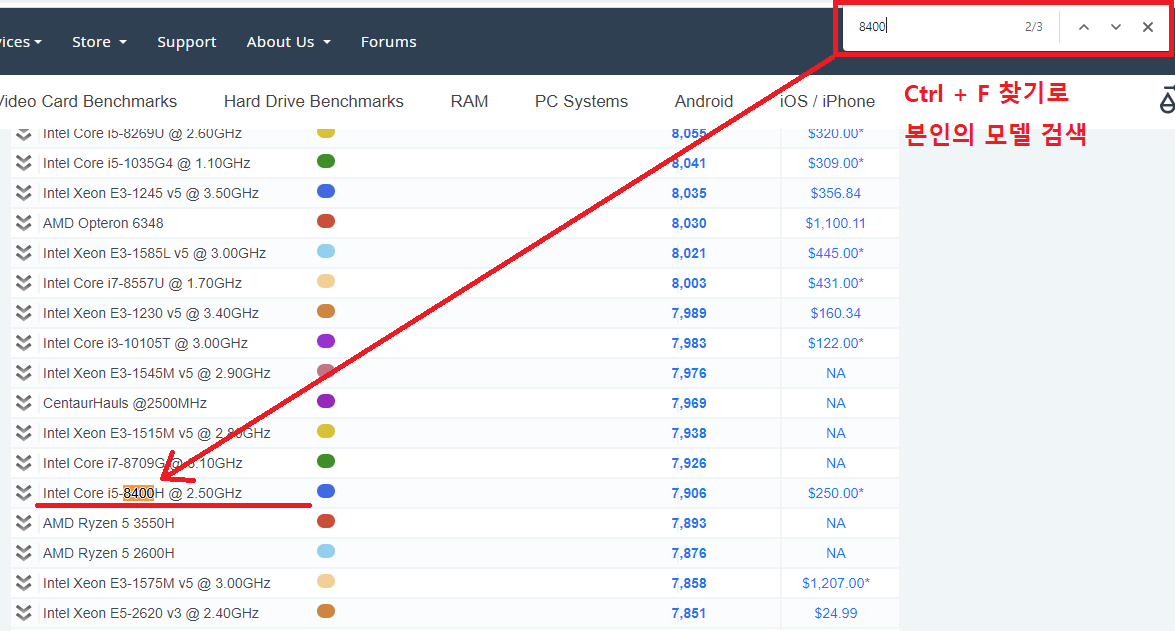Switch to RAM benchmarks tab
Image resolution: width=1175 pixels, height=631 pixels.
tap(469, 101)
